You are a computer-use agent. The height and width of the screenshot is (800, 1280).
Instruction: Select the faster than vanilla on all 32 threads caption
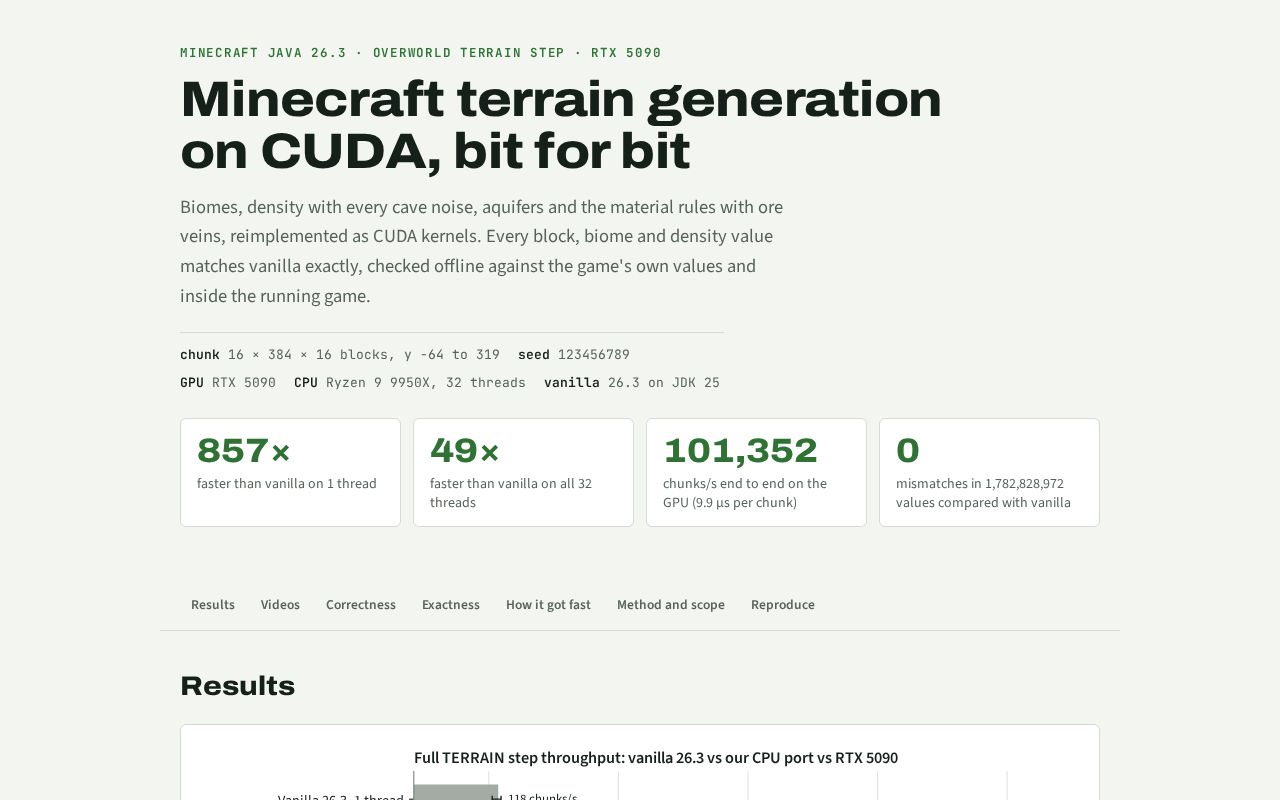tap(511, 493)
